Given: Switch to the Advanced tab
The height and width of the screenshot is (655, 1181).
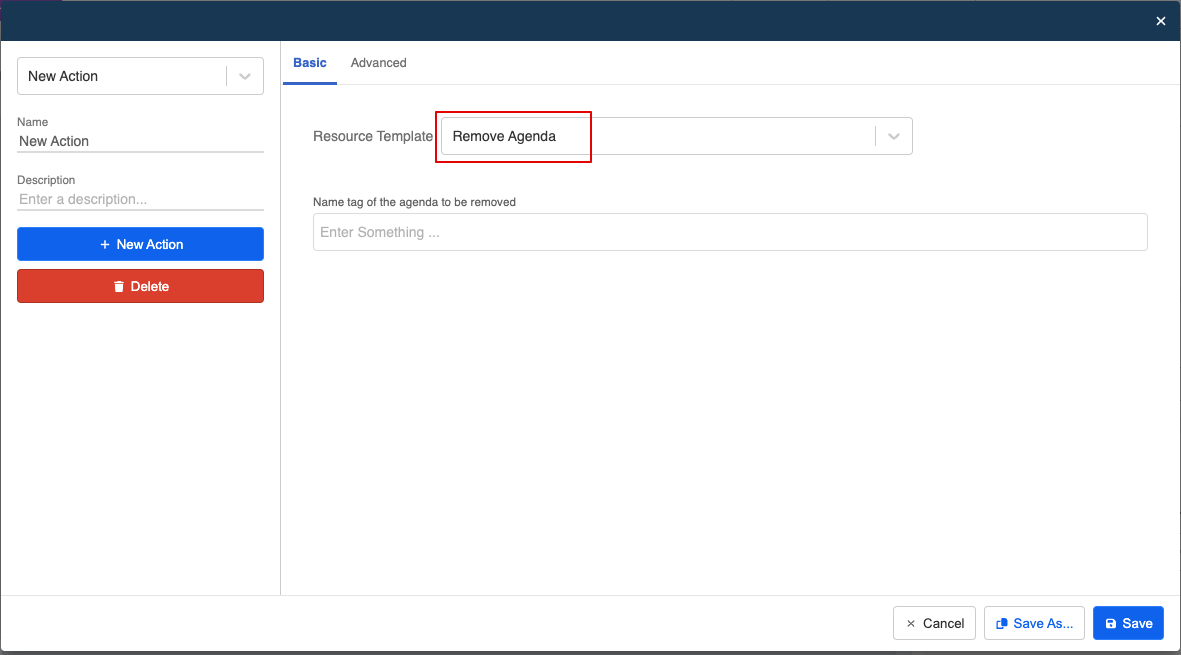Looking at the screenshot, I should [x=378, y=62].
